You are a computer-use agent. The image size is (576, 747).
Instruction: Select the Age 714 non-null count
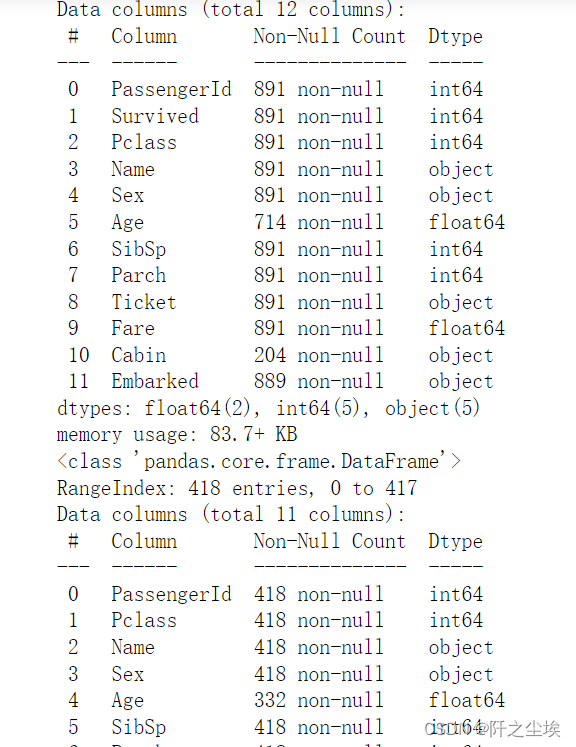point(319,222)
